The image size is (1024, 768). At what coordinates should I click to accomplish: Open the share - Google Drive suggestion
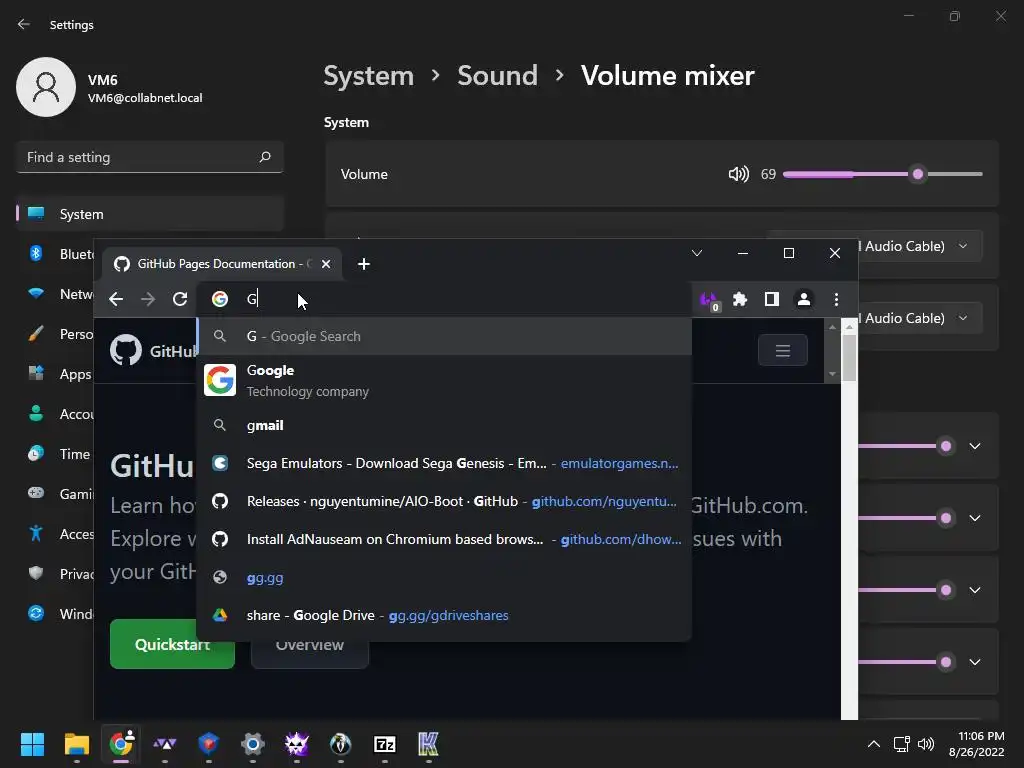coord(445,615)
